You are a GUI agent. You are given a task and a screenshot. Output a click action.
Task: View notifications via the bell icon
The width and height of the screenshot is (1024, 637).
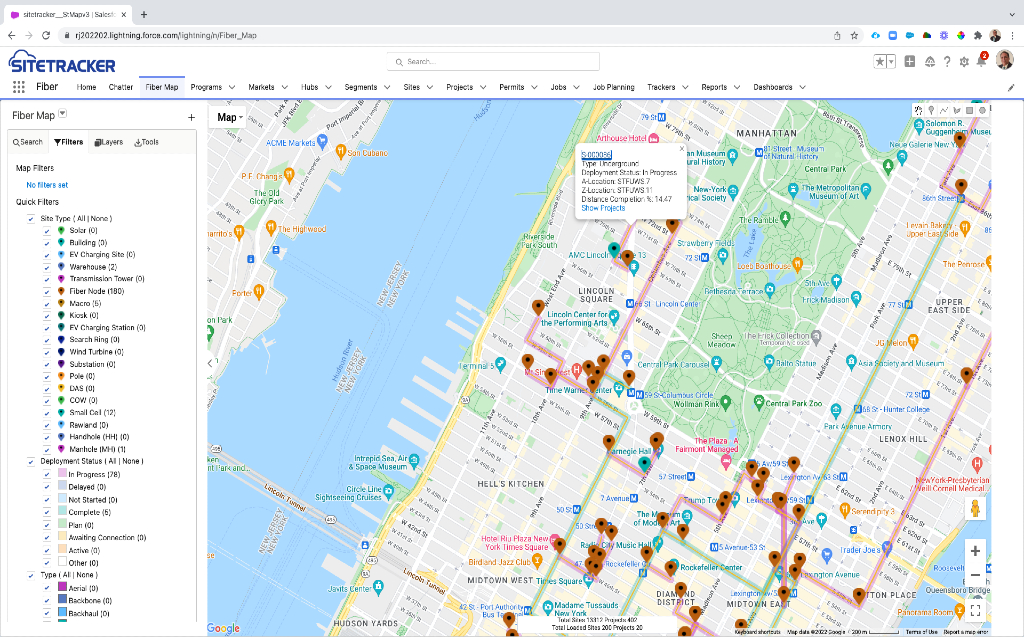pyautogui.click(x=981, y=61)
